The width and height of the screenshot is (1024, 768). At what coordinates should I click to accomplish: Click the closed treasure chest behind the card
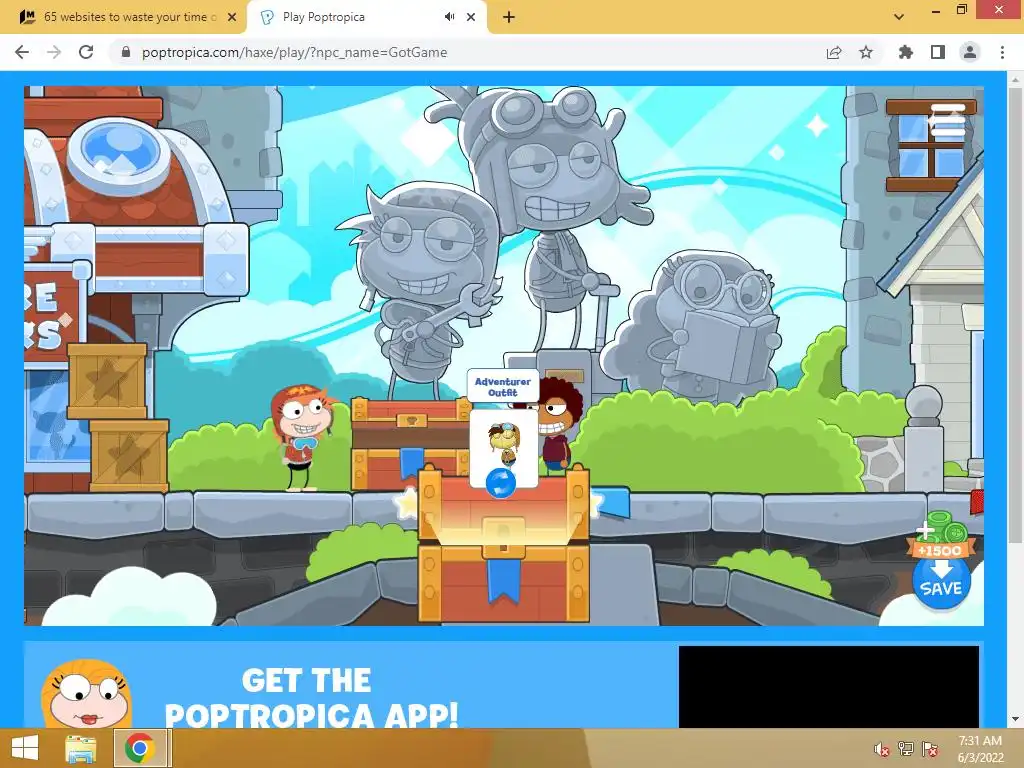tap(411, 443)
